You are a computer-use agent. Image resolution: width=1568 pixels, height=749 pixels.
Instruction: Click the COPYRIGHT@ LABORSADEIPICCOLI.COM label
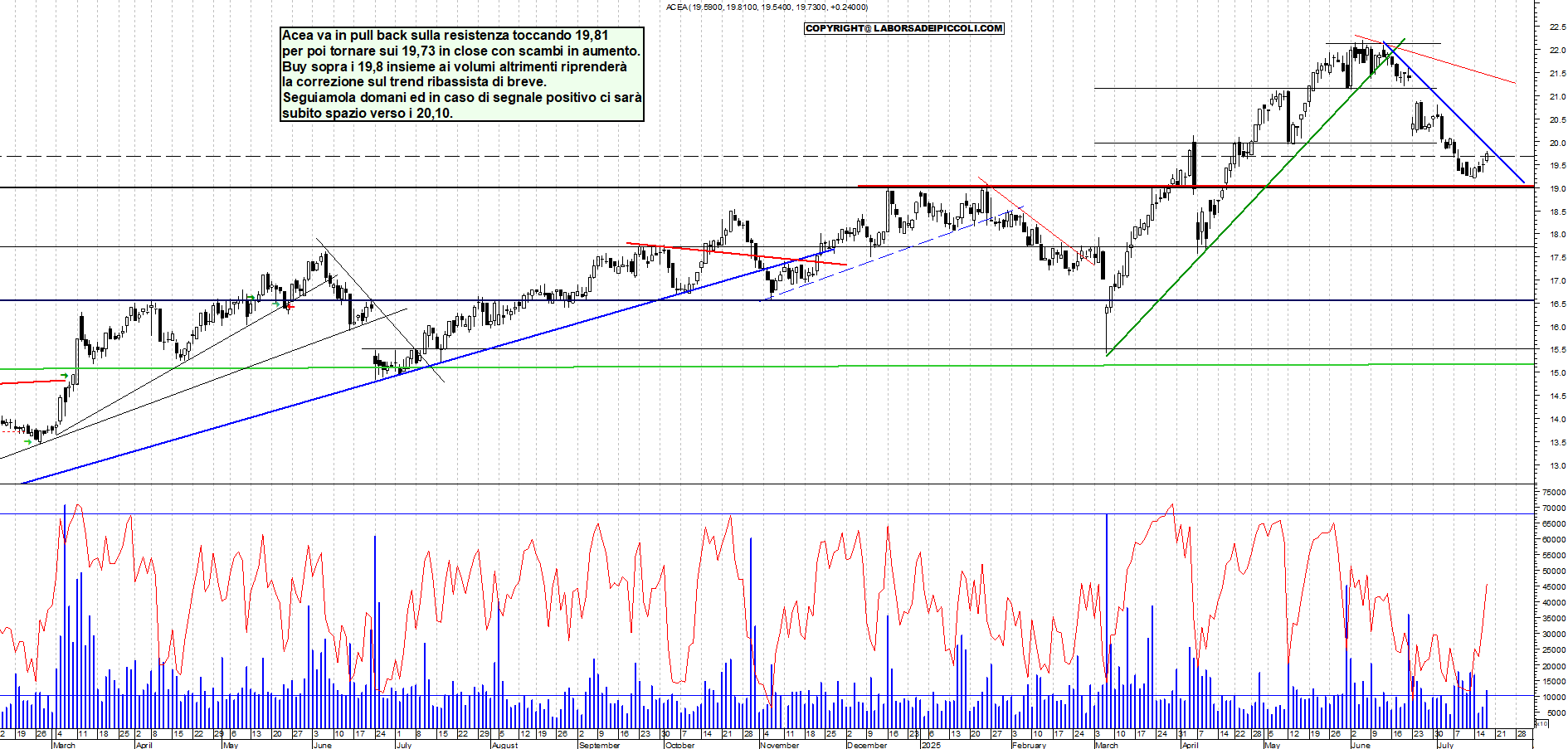point(903,28)
